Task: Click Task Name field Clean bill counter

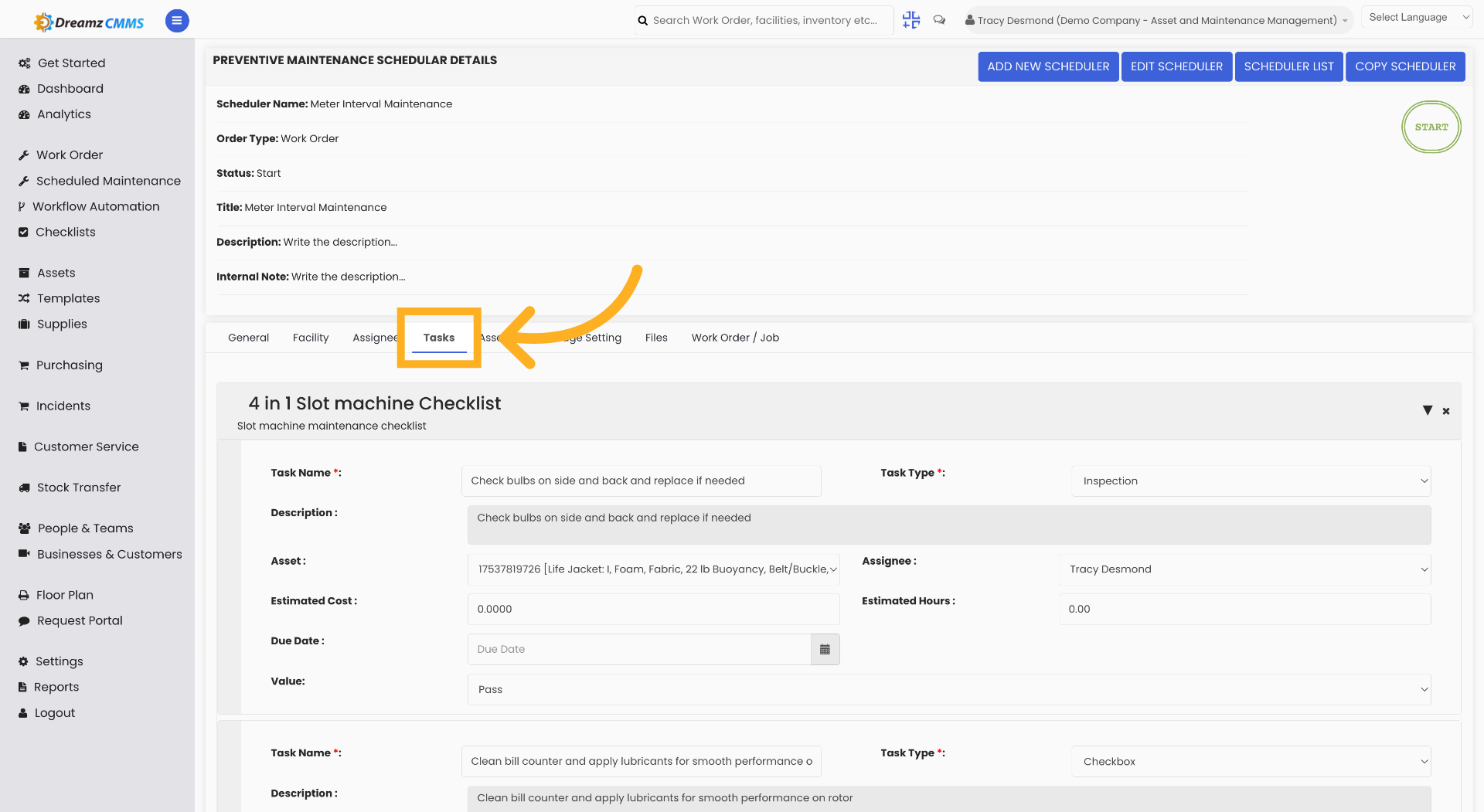Action: pyautogui.click(x=641, y=761)
